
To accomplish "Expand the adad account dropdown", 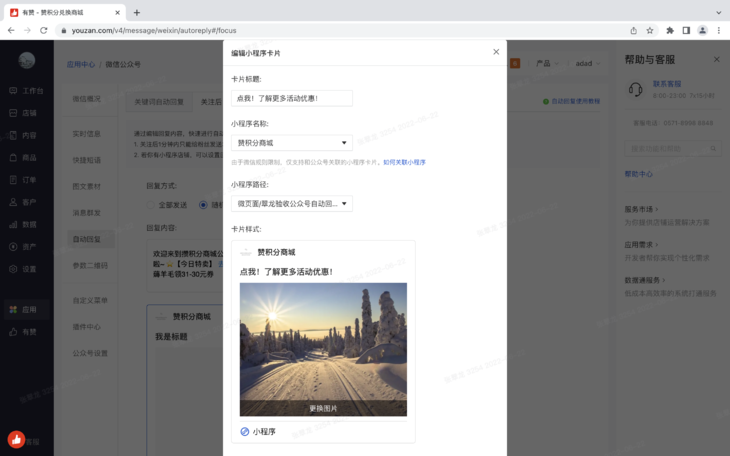I will click(x=589, y=64).
